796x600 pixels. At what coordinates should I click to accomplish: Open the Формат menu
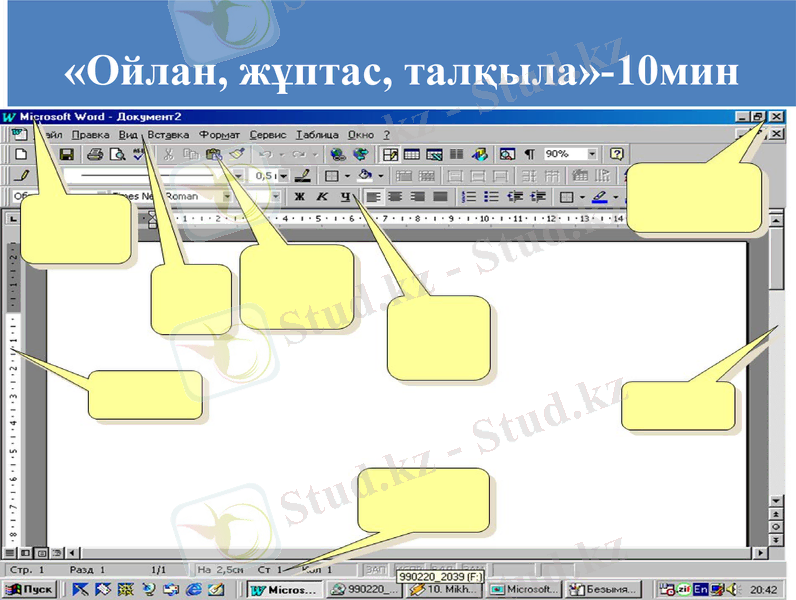pos(219,135)
